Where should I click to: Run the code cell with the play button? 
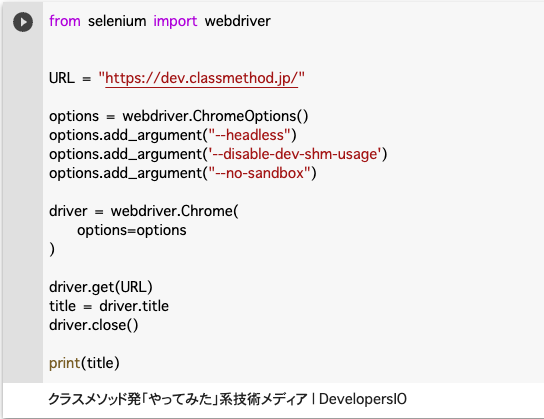(x=23, y=22)
